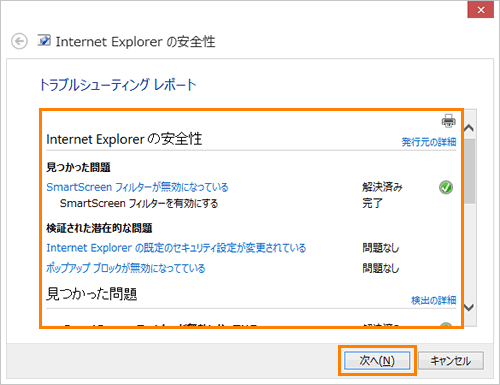Screen dimensions: 500x385
Task: Click the bold 見つかった問題 heading
Action: (x=78, y=167)
